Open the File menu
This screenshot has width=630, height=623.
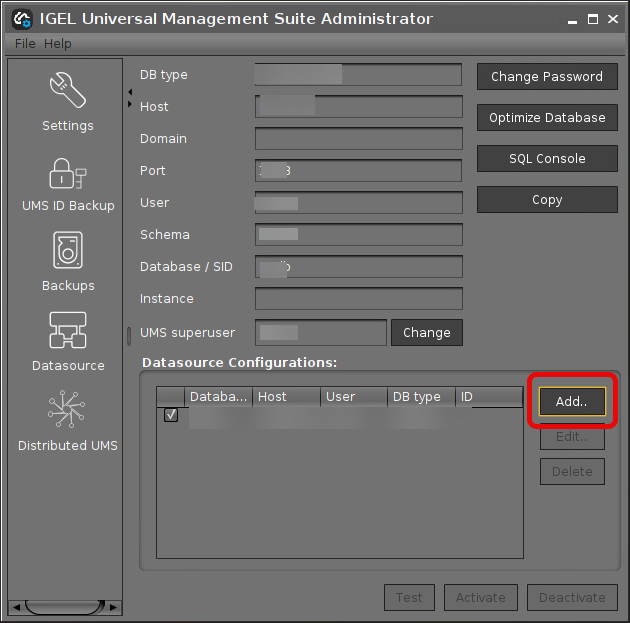point(25,44)
